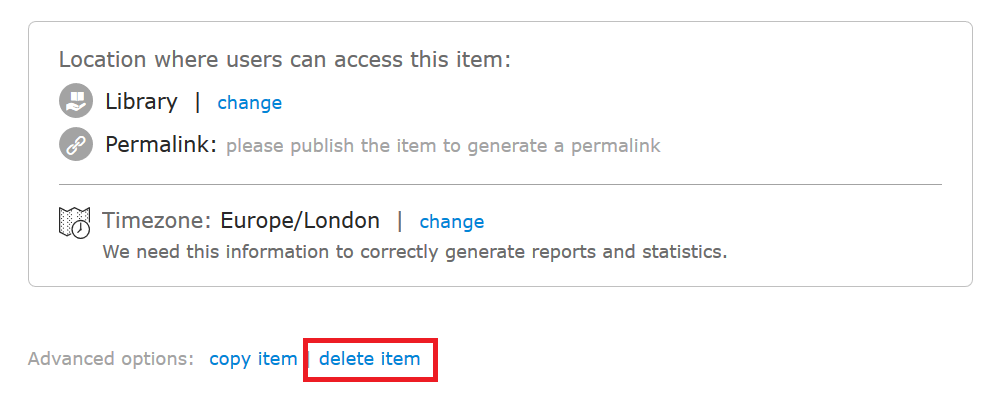Click the Advanced options label
This screenshot has height=396, width=995.
pos(111,359)
